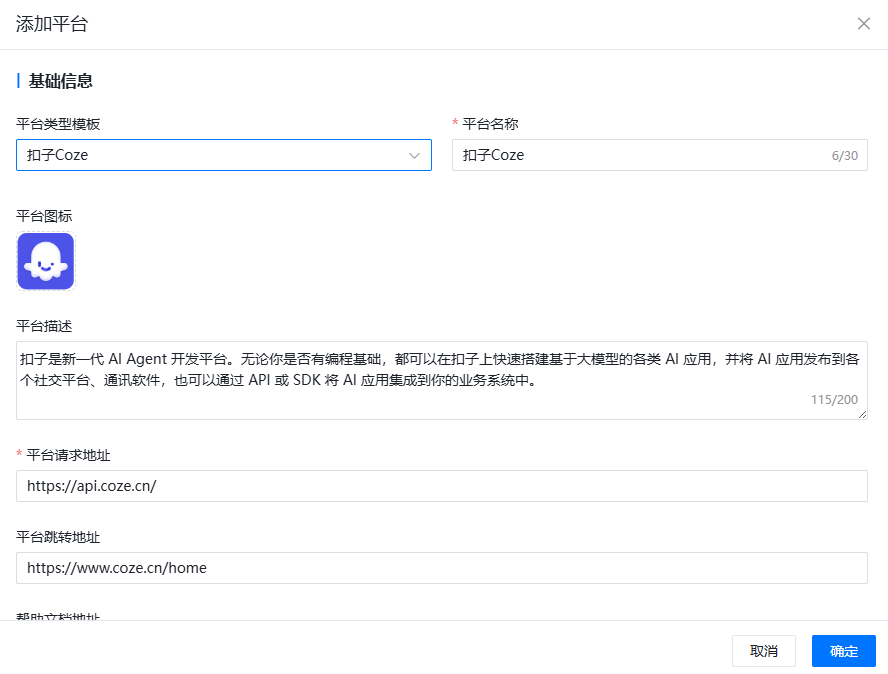Click the required 平台请求地址 label
This screenshot has width=888, height=674.
tap(68, 456)
